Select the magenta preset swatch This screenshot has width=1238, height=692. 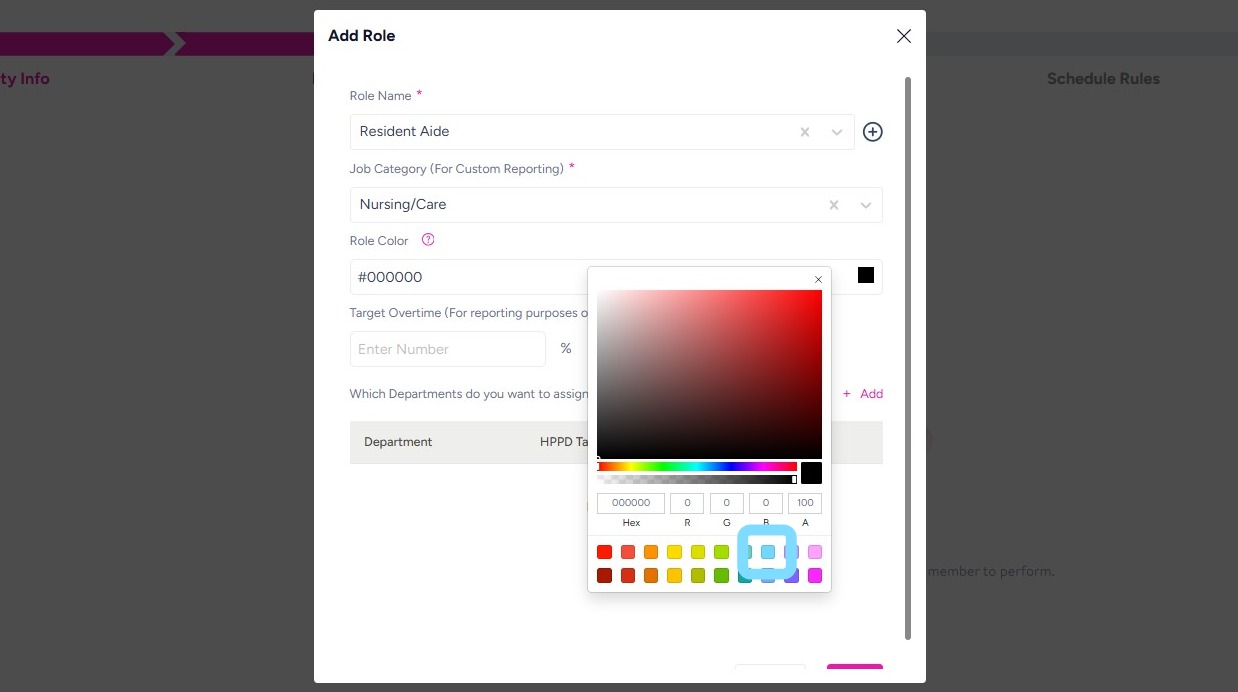click(x=815, y=575)
